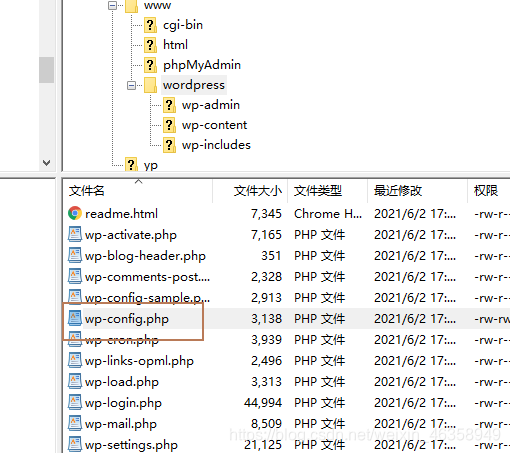Click the wp-login.php file icon
The image size is (510, 453).
click(75, 402)
